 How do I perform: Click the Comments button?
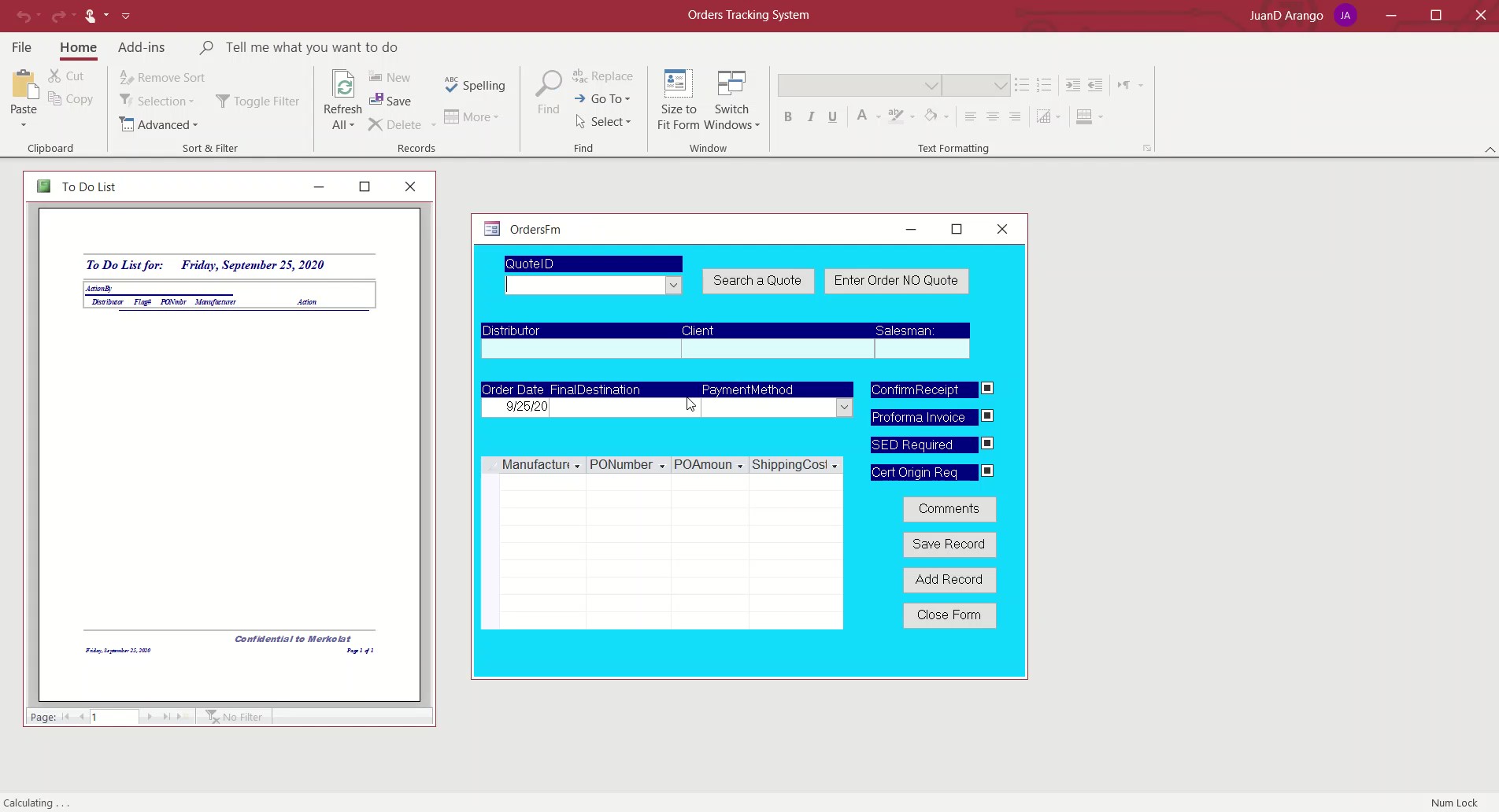coord(949,509)
